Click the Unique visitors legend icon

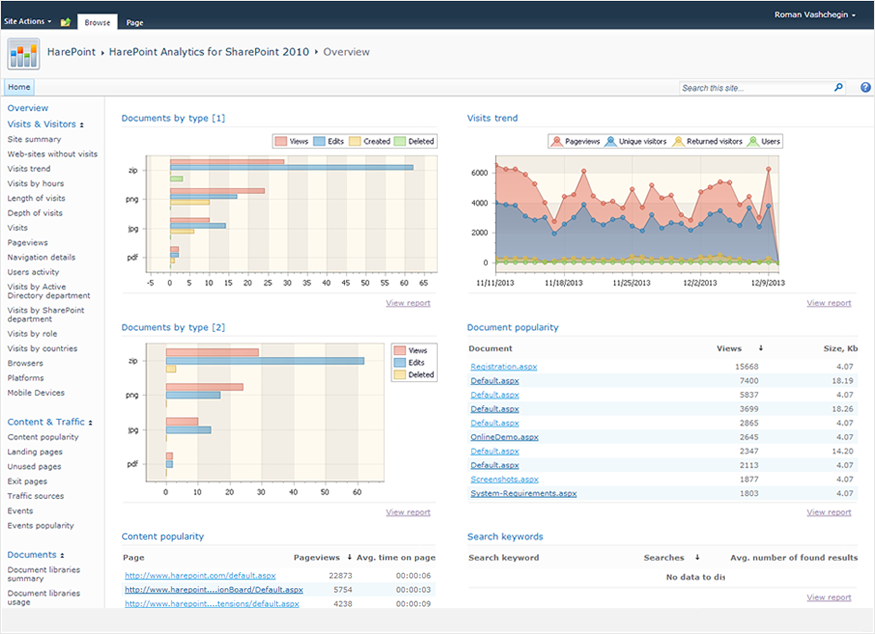(610, 142)
